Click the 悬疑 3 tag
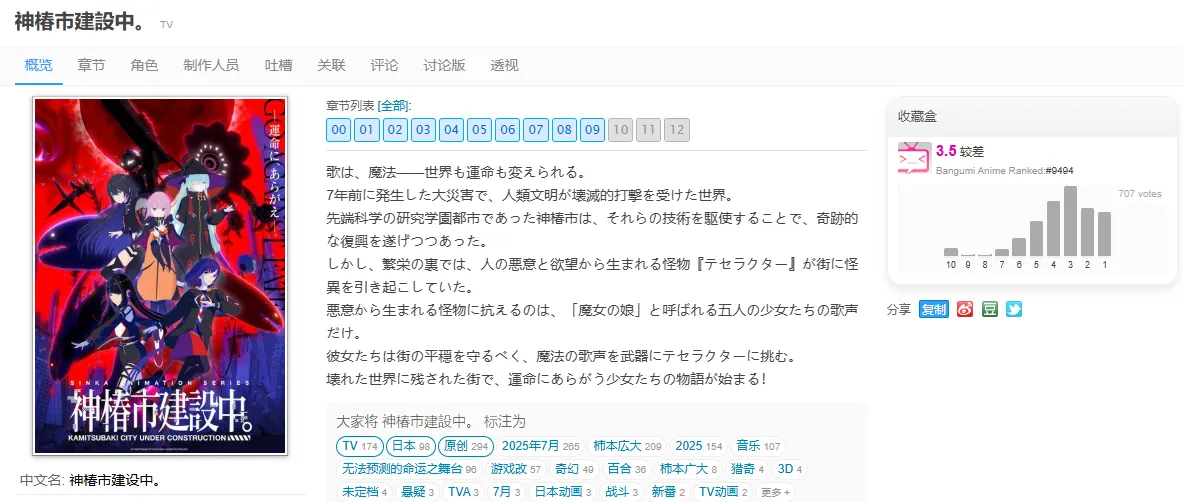 418,492
